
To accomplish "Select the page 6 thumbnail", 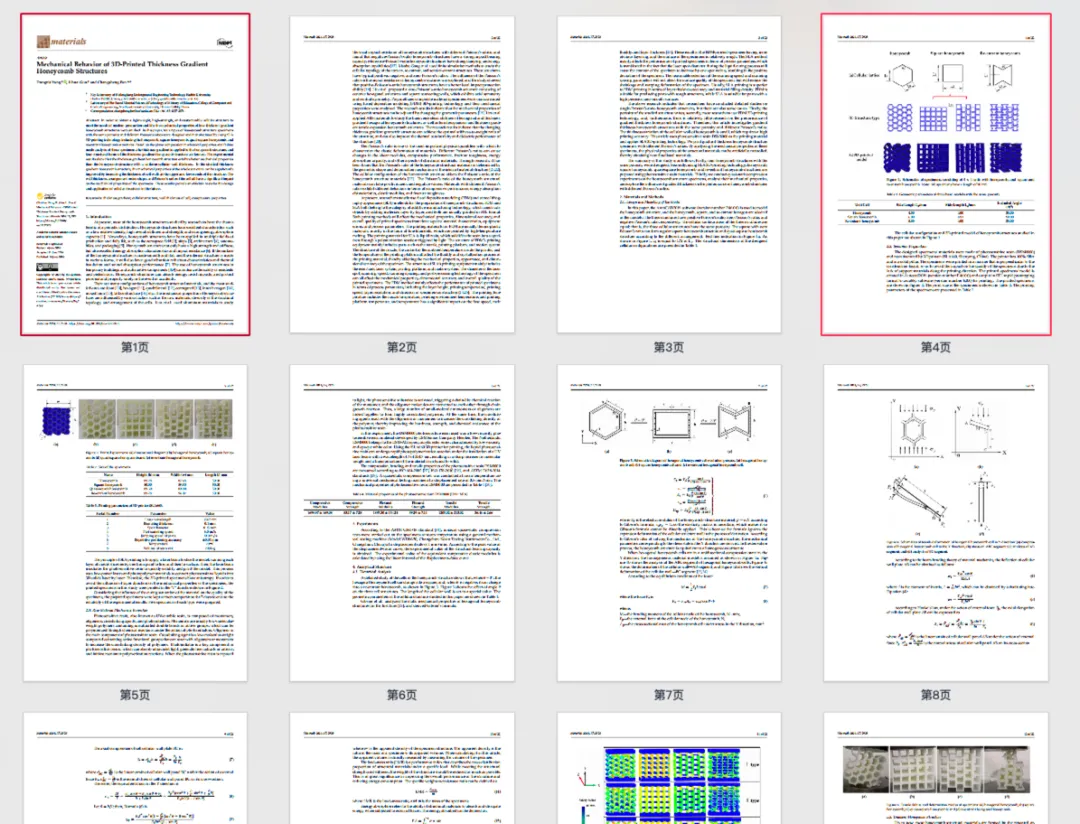I will coord(402,523).
